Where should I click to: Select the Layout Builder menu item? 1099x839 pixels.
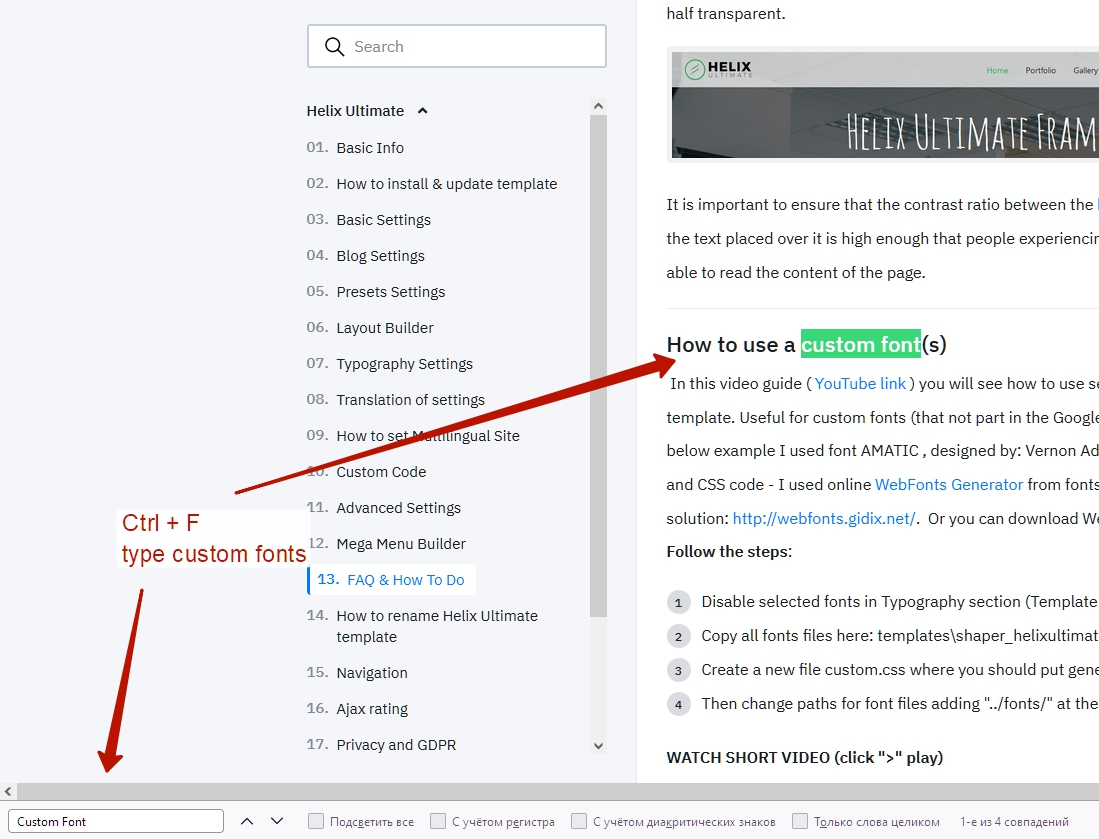[384, 328]
